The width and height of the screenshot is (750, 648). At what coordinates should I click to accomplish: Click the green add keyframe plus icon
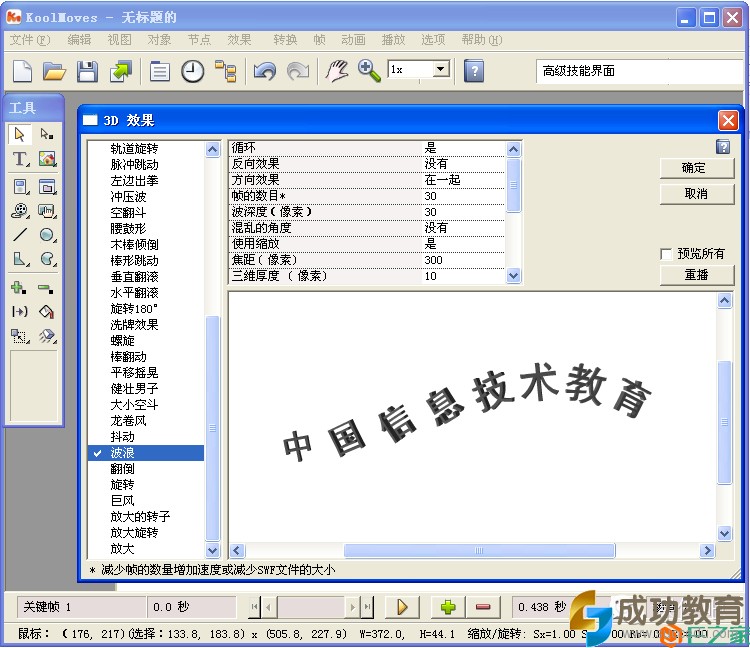(x=448, y=607)
